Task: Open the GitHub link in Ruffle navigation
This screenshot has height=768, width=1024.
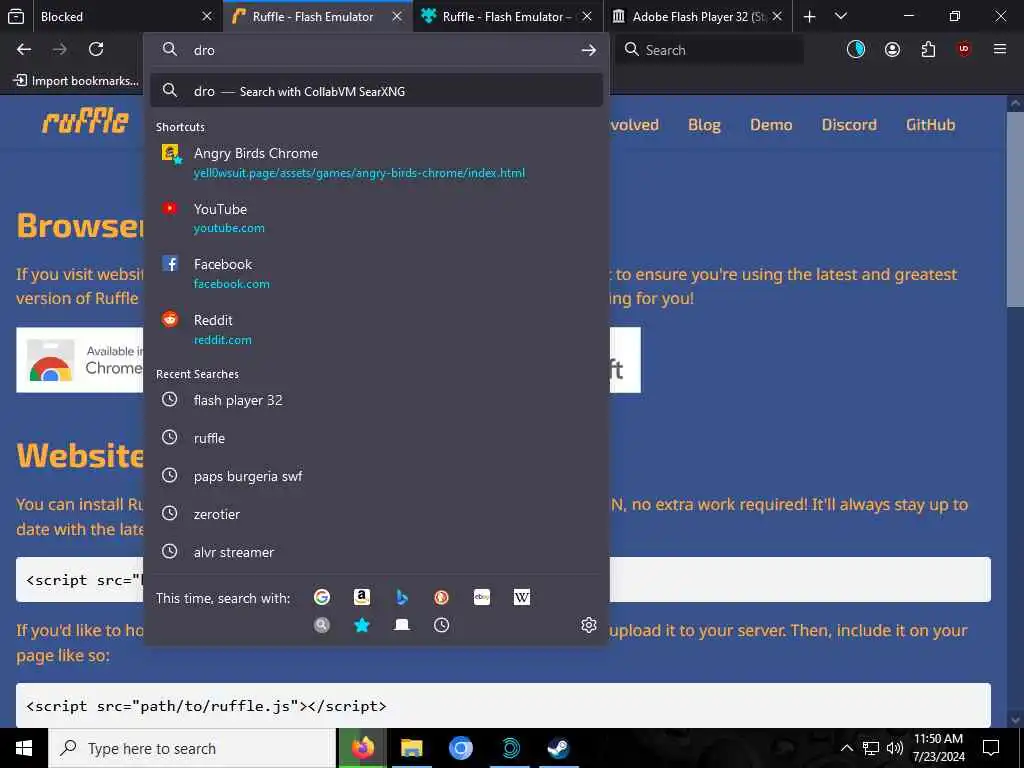Action: point(930,125)
